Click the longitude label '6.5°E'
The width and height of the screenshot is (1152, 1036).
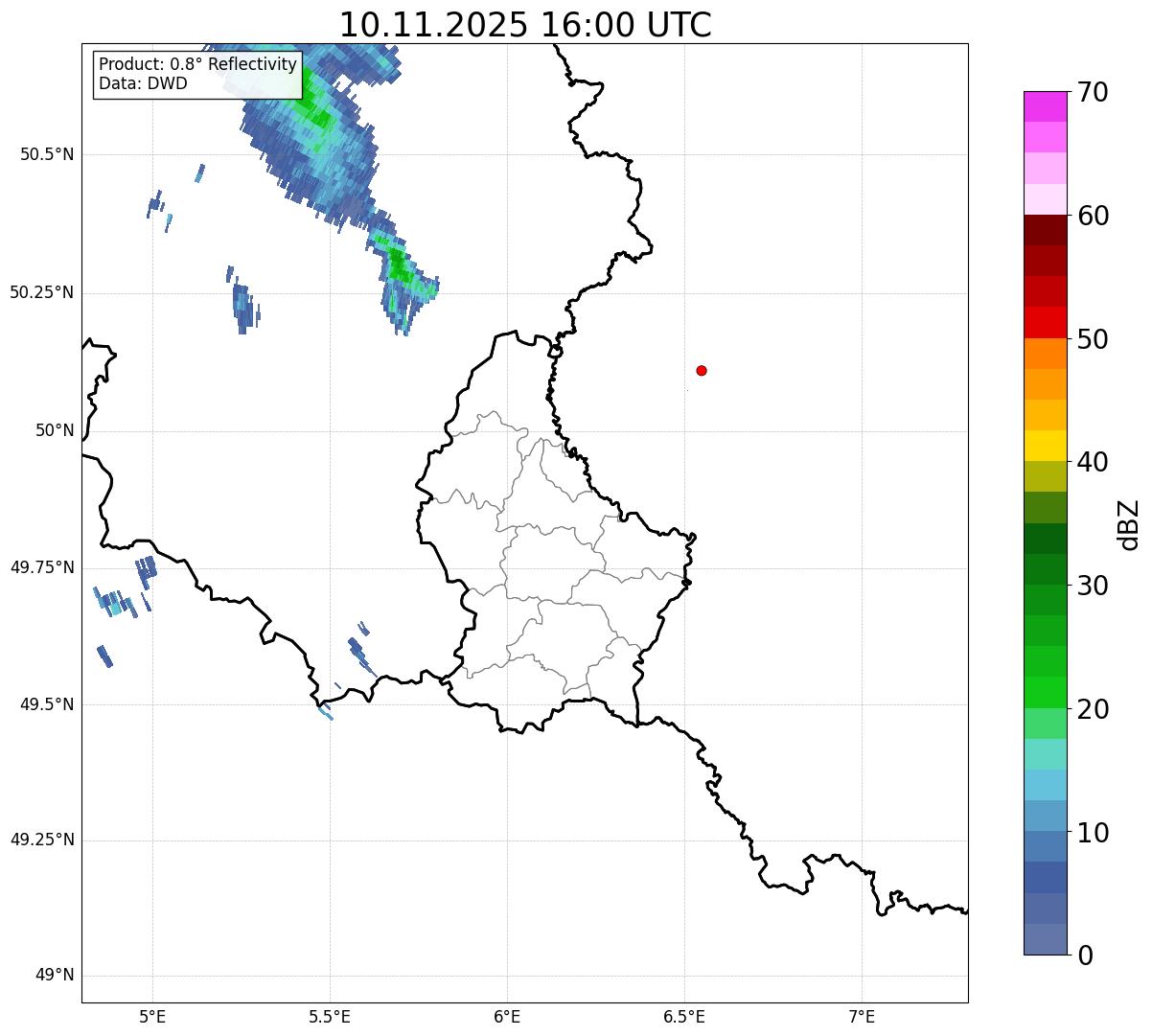click(684, 1016)
